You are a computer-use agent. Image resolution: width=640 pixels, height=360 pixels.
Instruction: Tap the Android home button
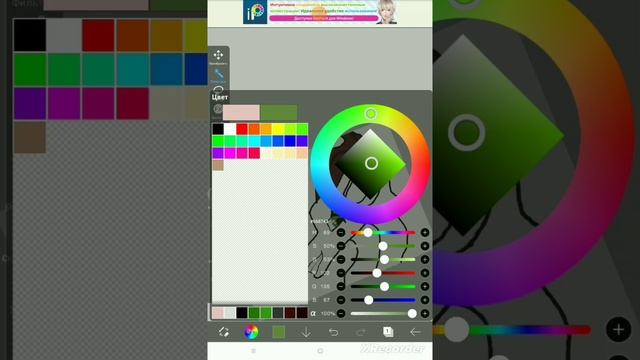pos(320,351)
